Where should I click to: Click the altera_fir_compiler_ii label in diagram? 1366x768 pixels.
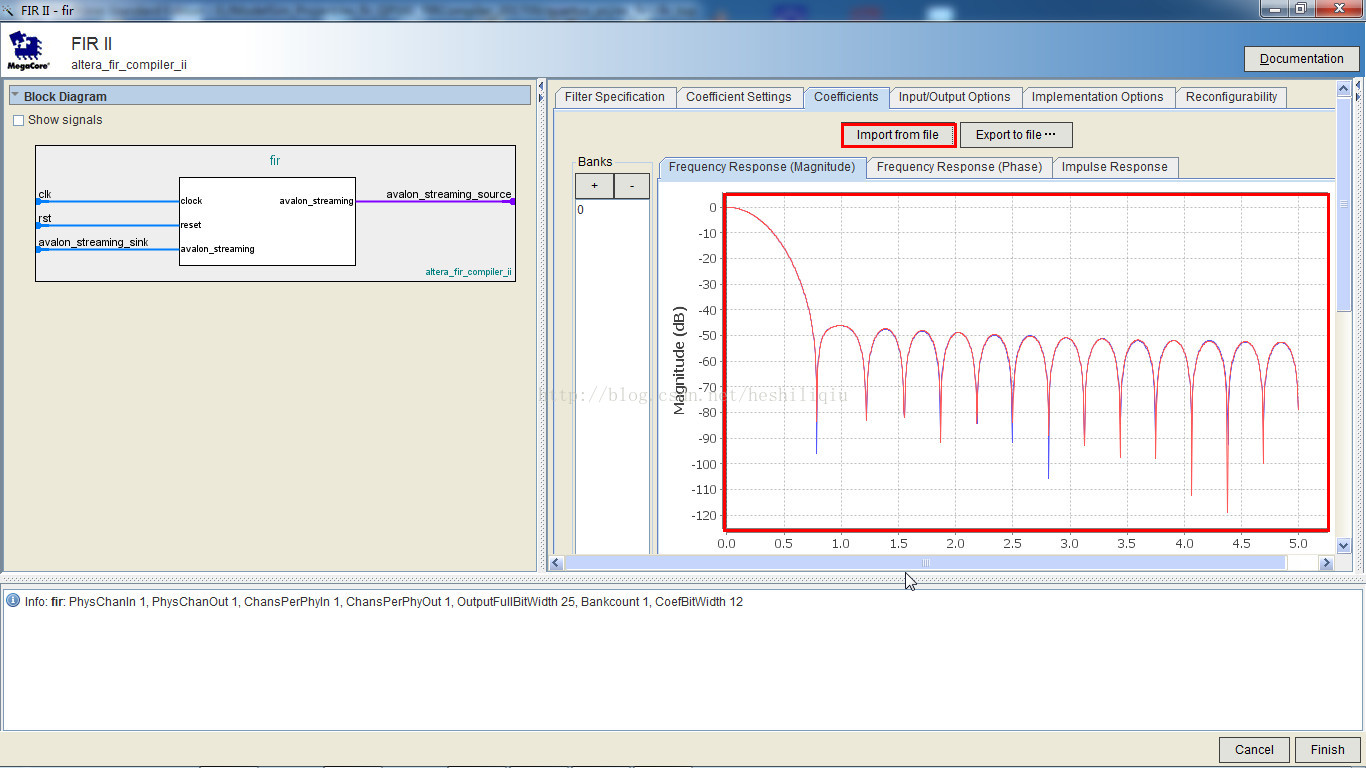468,272
